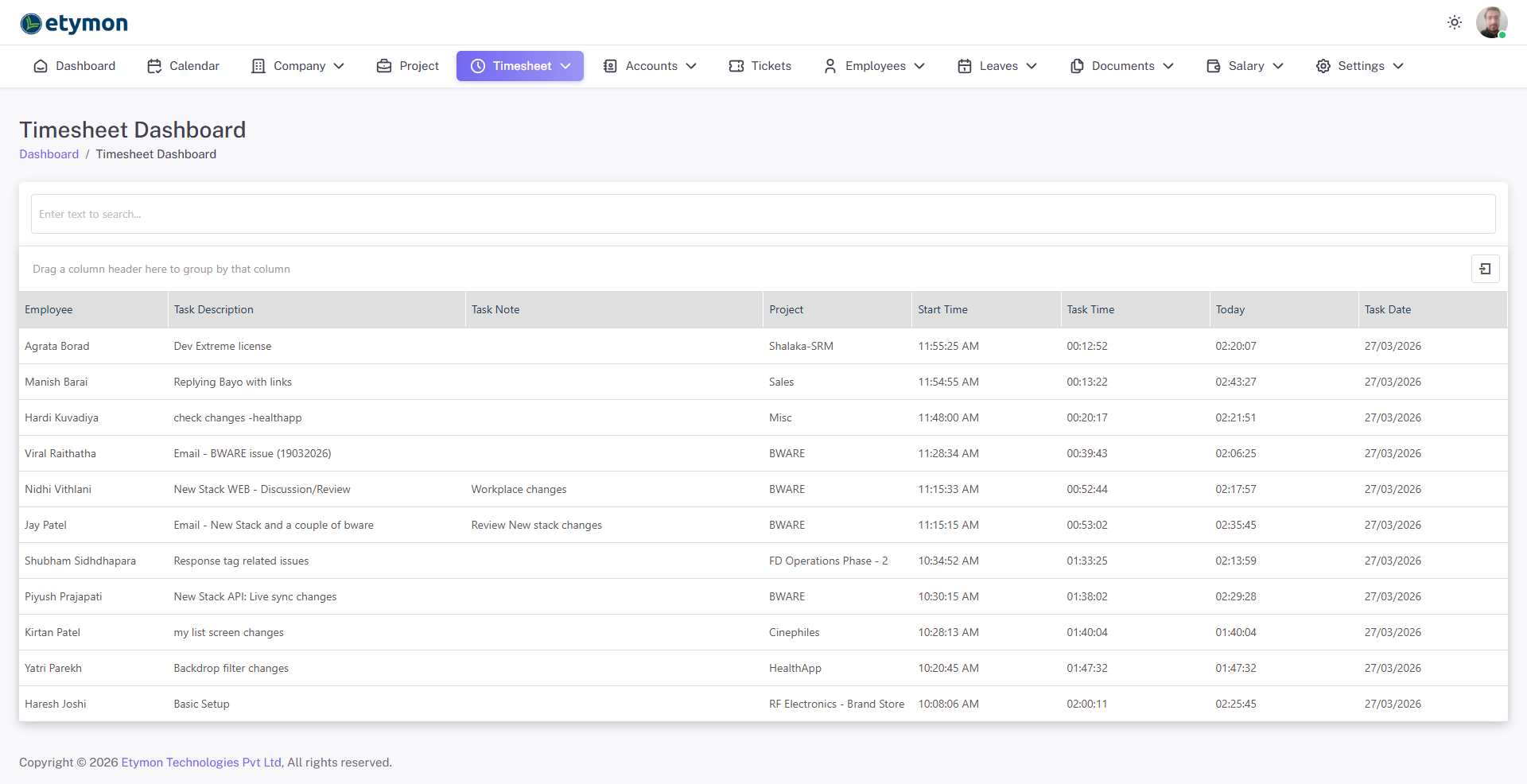Expand the Accounts dropdown chevron
The image size is (1527, 784).
tap(691, 66)
